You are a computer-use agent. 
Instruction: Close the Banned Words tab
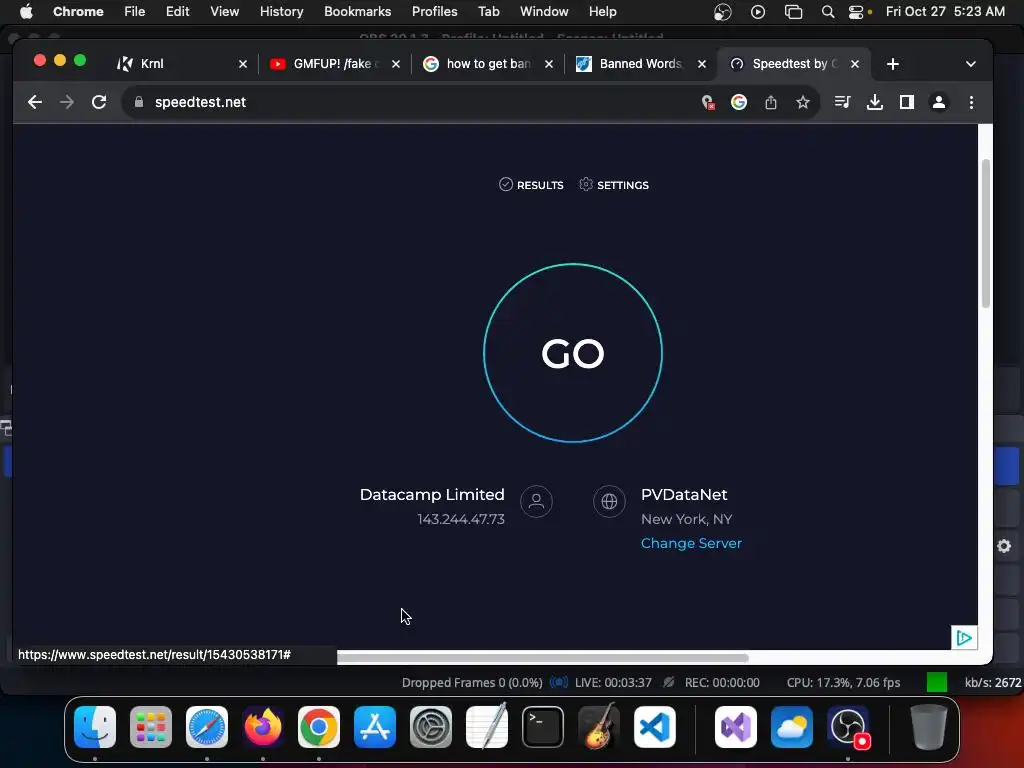point(702,64)
